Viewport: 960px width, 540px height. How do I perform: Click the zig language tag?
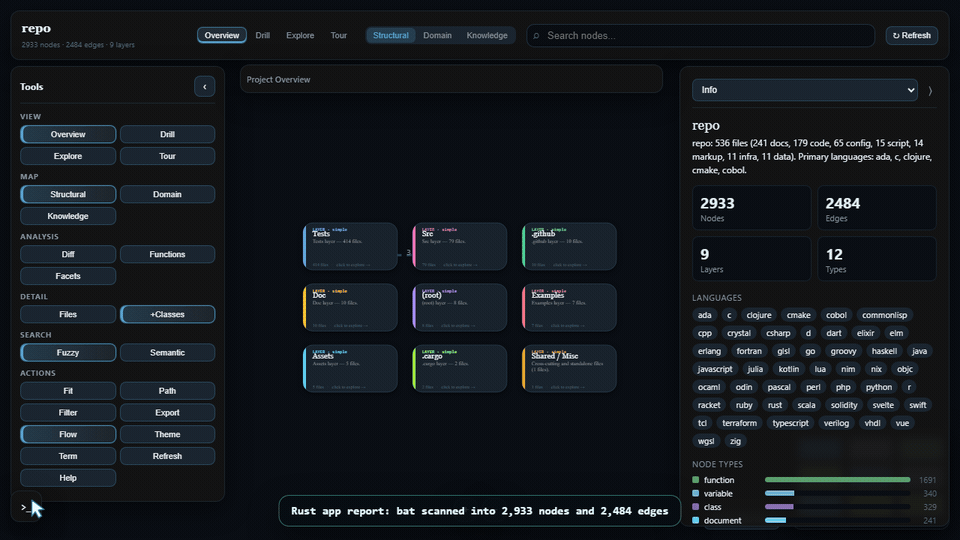[735, 441]
